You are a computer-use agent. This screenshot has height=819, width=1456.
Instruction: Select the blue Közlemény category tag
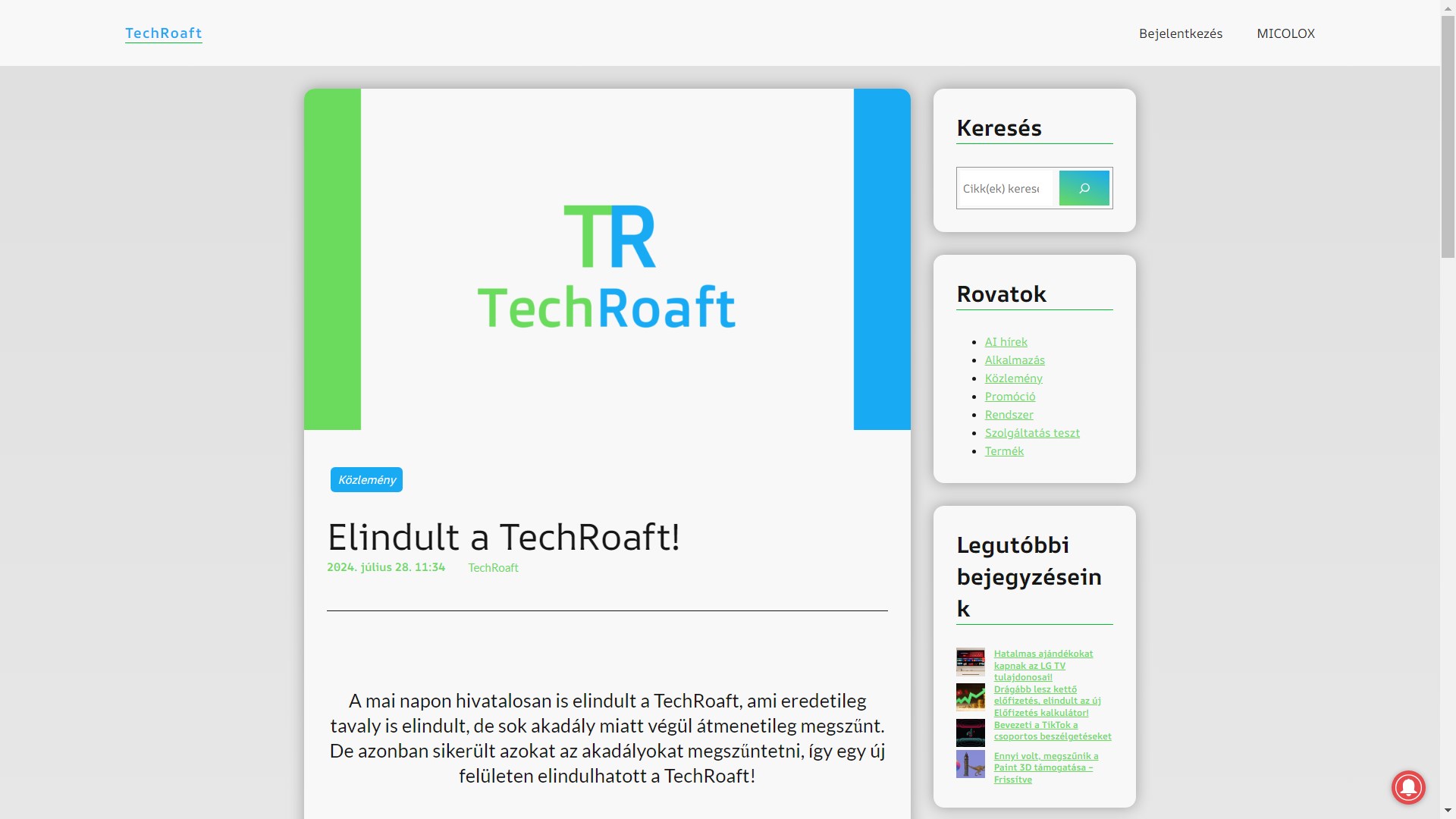click(x=366, y=480)
